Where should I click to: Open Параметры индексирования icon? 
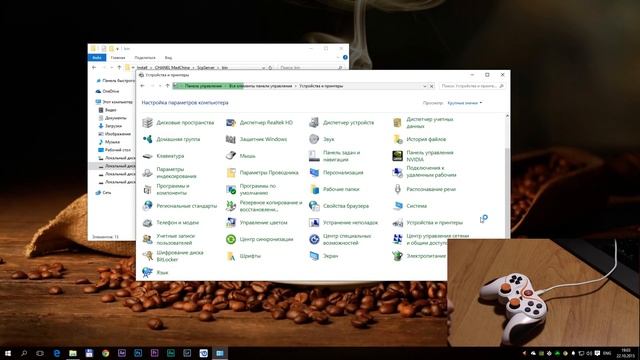[147, 173]
